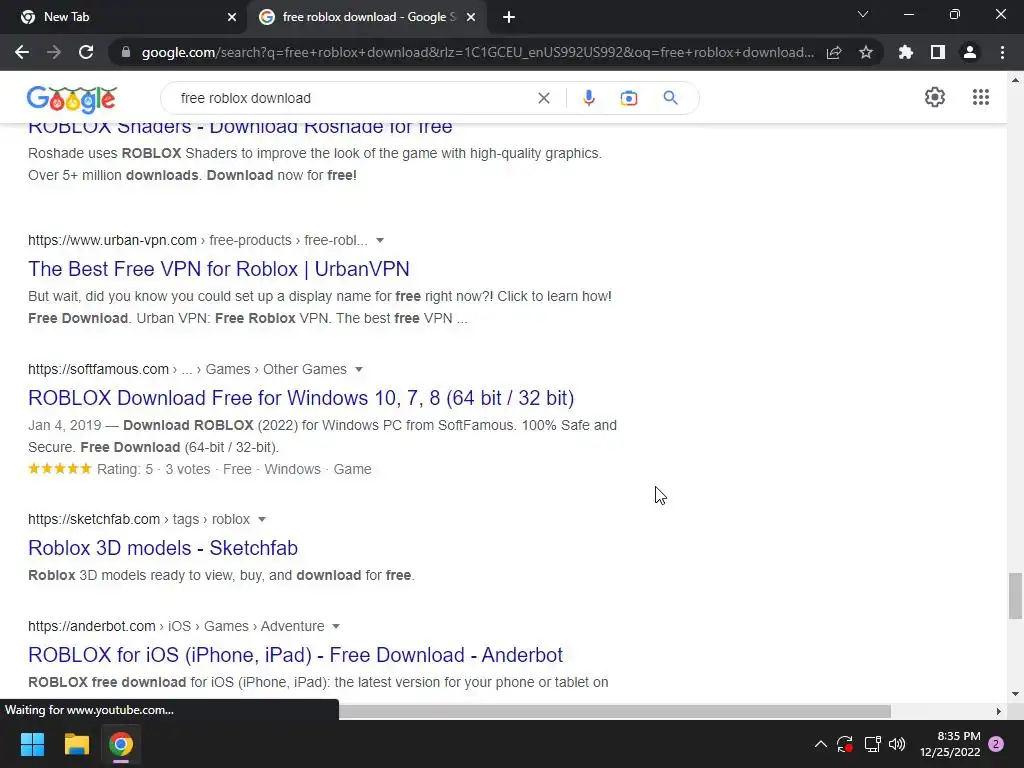
Task: Click the Chrome address bar URL
Action: click(x=477, y=52)
